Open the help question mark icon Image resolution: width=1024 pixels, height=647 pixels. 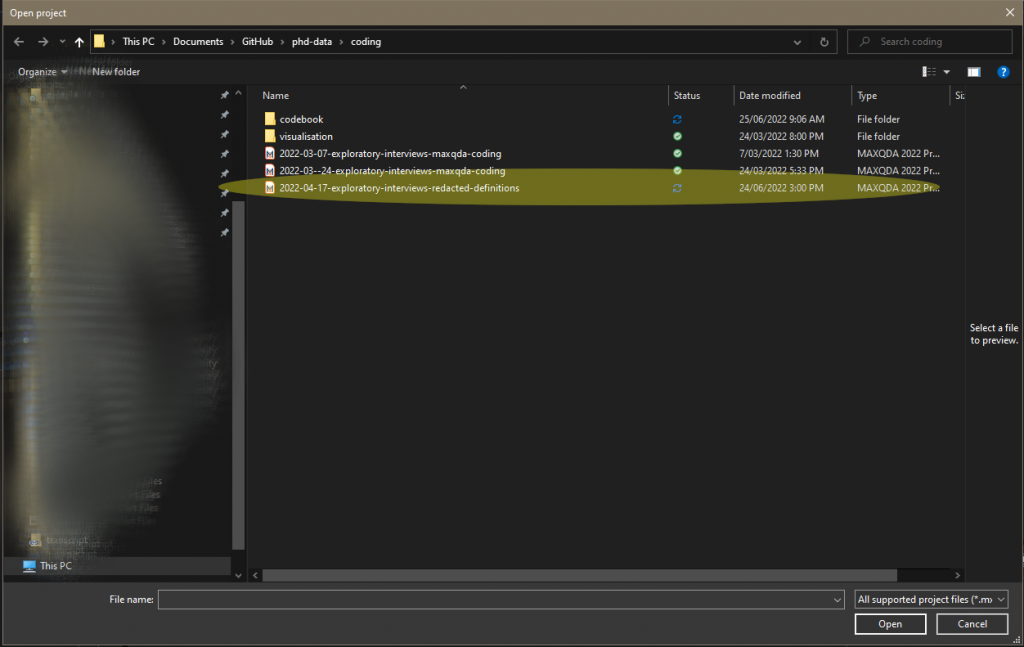click(1003, 72)
